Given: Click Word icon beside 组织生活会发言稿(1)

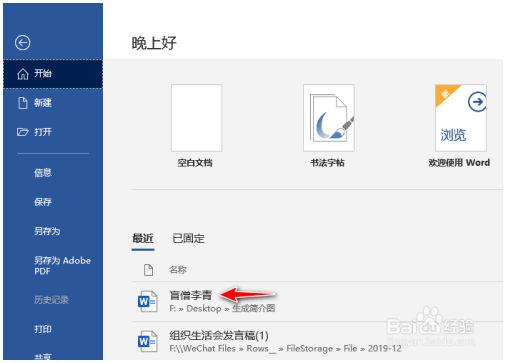Looking at the screenshot, I should pyautogui.click(x=148, y=341).
